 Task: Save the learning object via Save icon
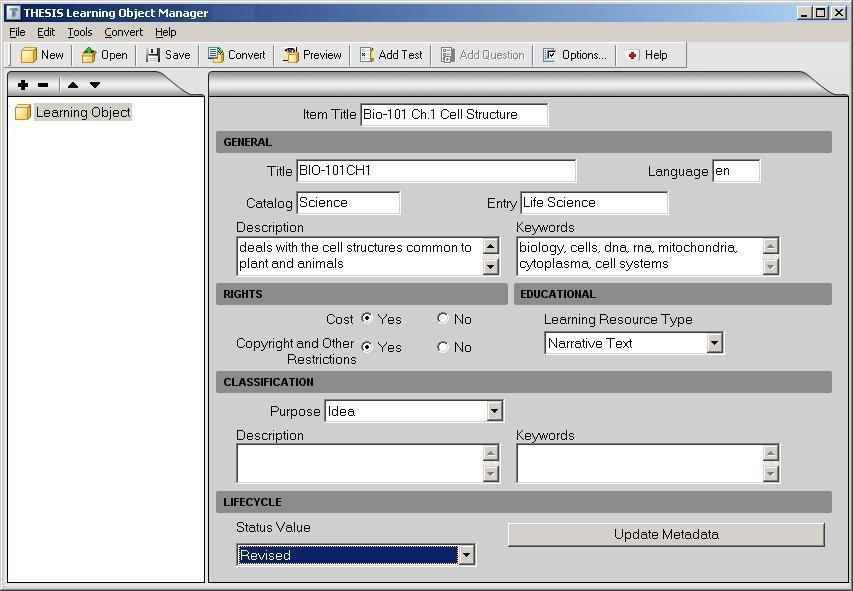[168, 55]
